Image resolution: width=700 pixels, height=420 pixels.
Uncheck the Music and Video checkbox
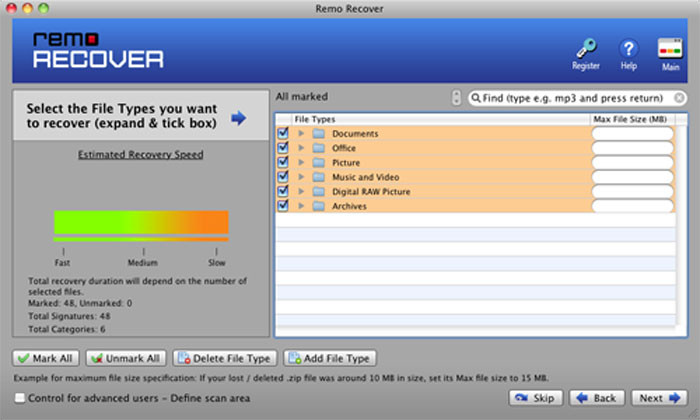pos(283,177)
